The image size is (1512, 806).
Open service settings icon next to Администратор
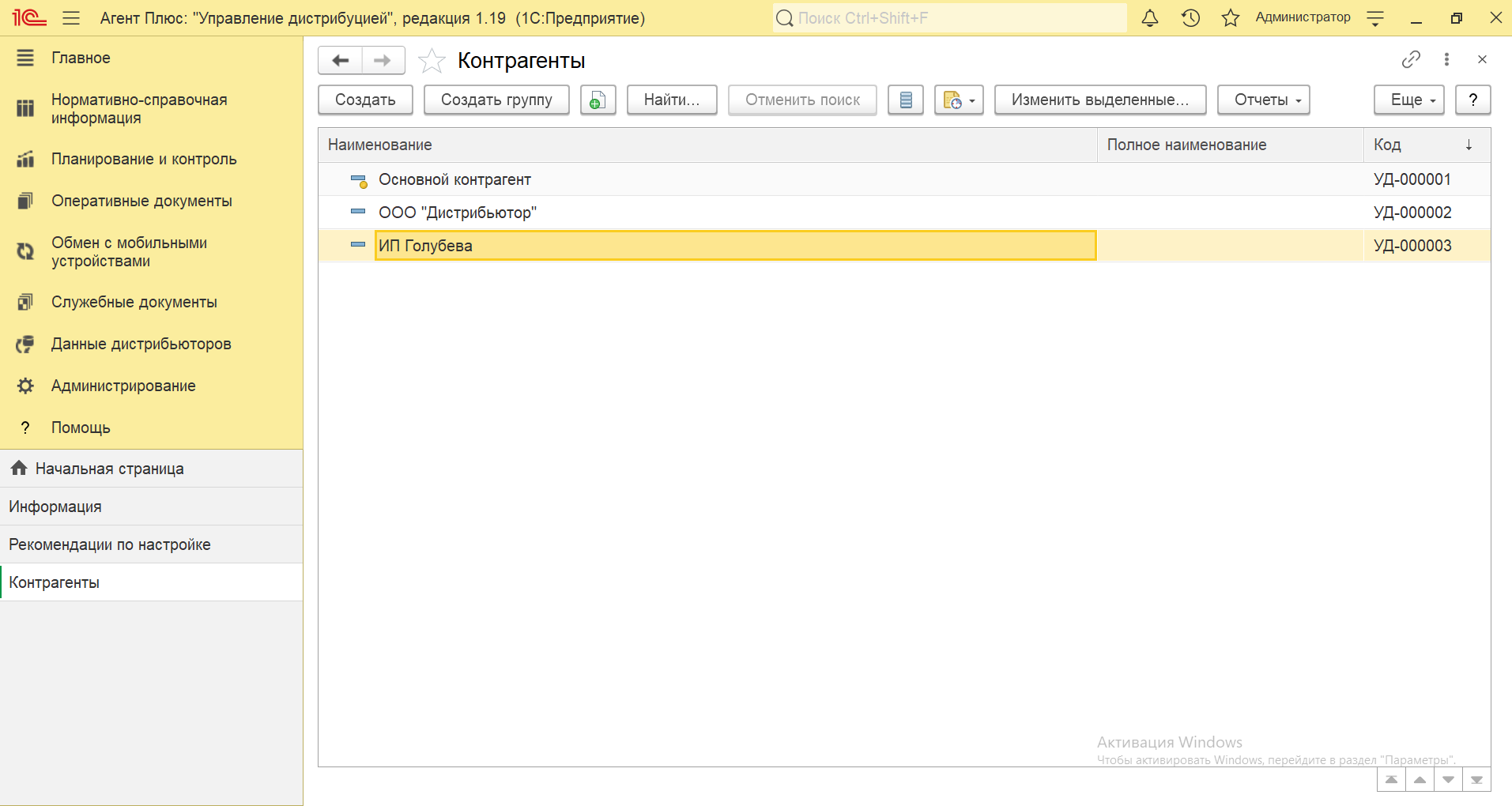[x=1375, y=17]
